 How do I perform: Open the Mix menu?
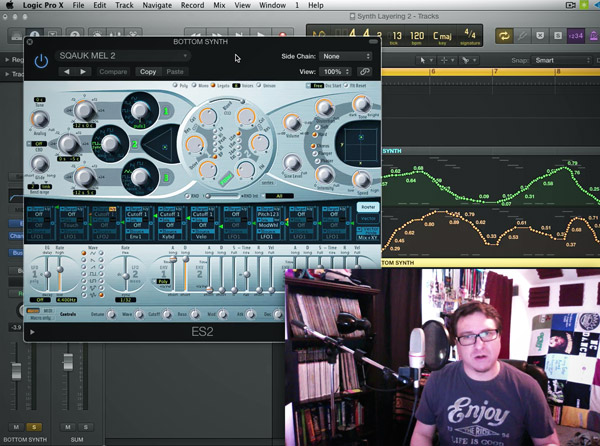(x=219, y=5)
